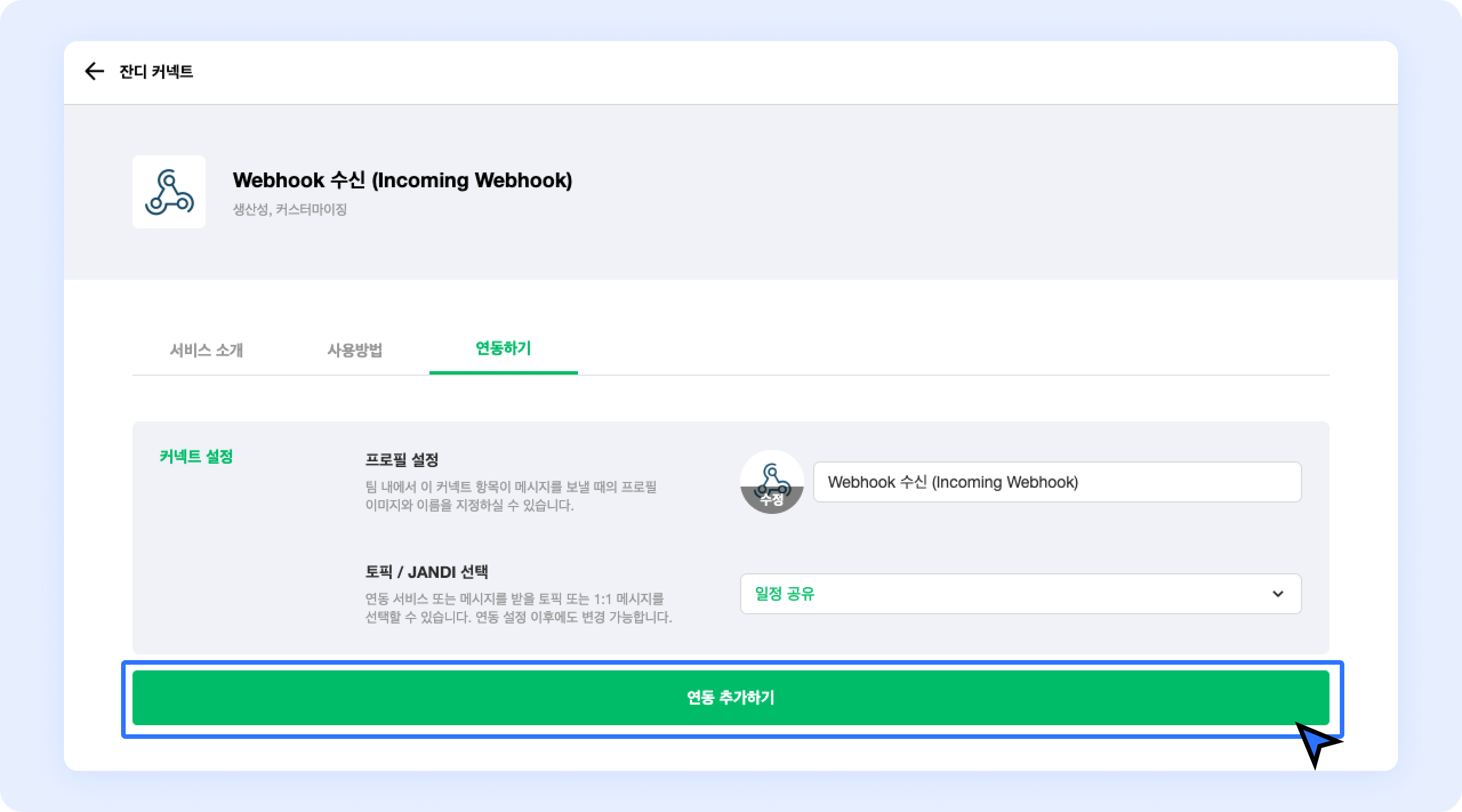Click the 프로필 설정 heading
This screenshot has height=812, width=1462.
(x=401, y=459)
